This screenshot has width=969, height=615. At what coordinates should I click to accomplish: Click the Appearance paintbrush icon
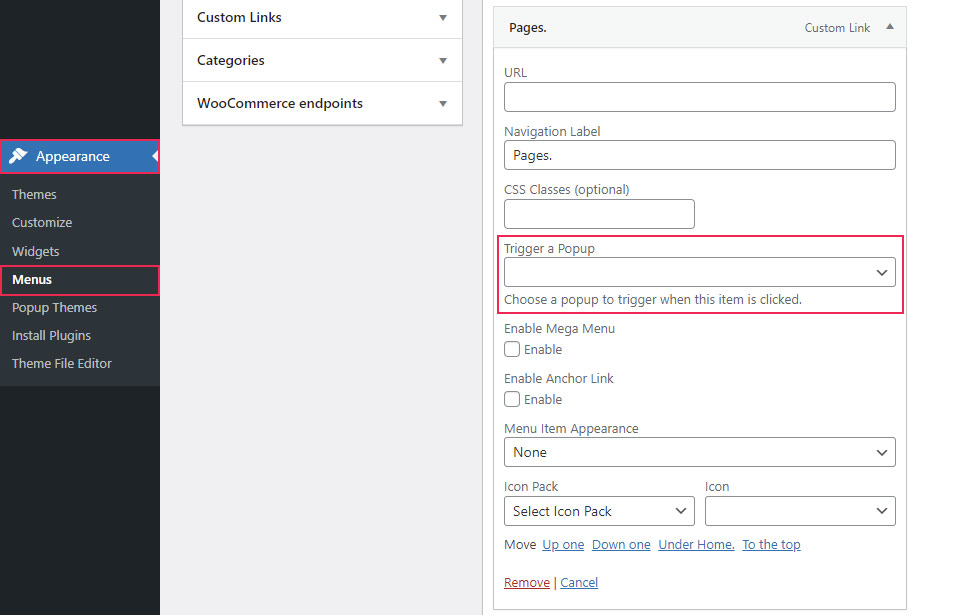point(18,156)
